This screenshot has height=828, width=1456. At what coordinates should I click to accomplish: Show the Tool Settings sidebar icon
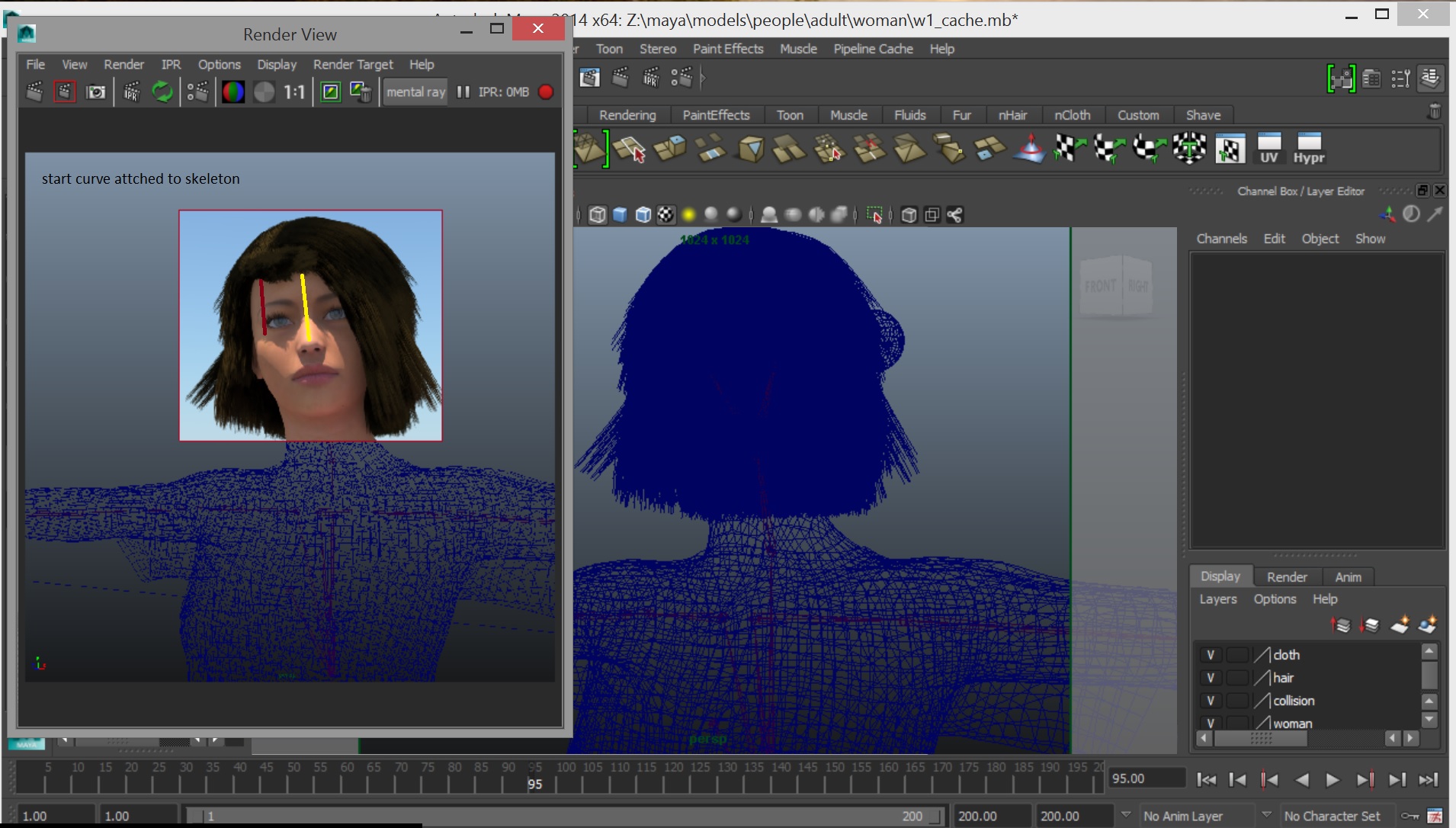click(1400, 79)
